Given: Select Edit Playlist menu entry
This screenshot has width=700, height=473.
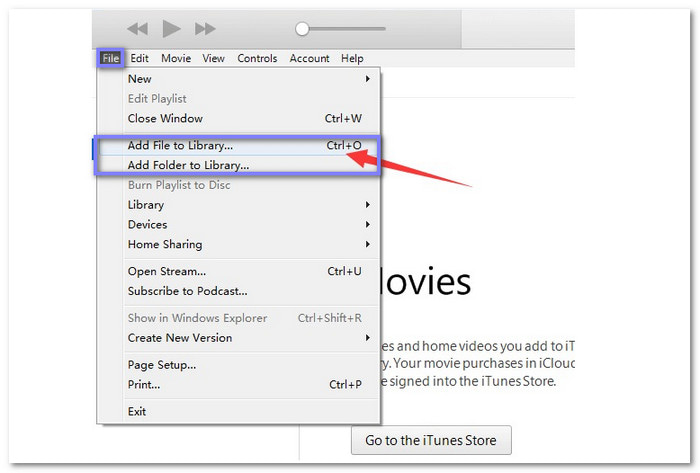Looking at the screenshot, I should pos(238,99).
